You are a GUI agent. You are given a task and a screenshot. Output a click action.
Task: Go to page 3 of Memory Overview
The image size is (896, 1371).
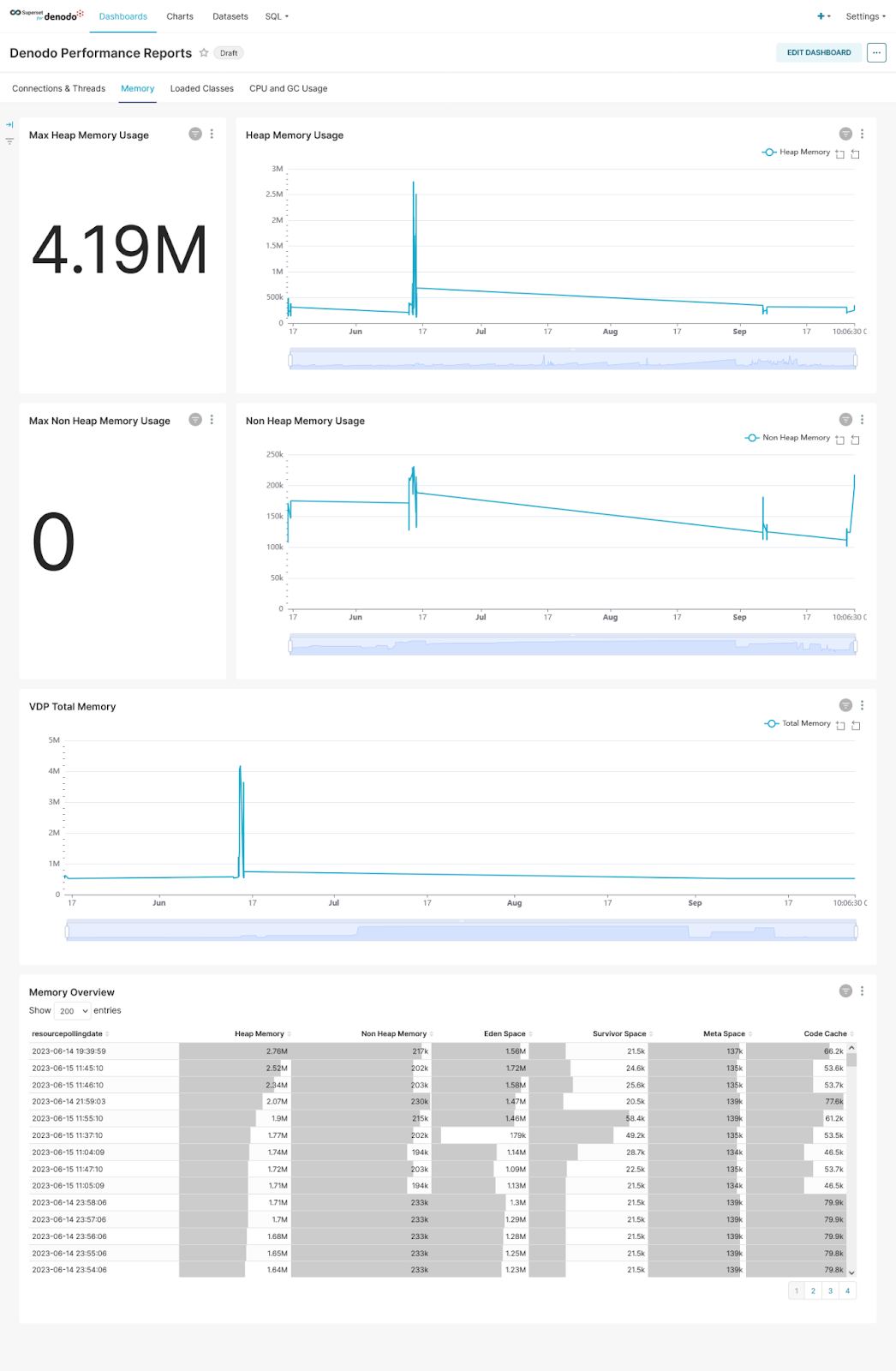pyautogui.click(x=830, y=1290)
